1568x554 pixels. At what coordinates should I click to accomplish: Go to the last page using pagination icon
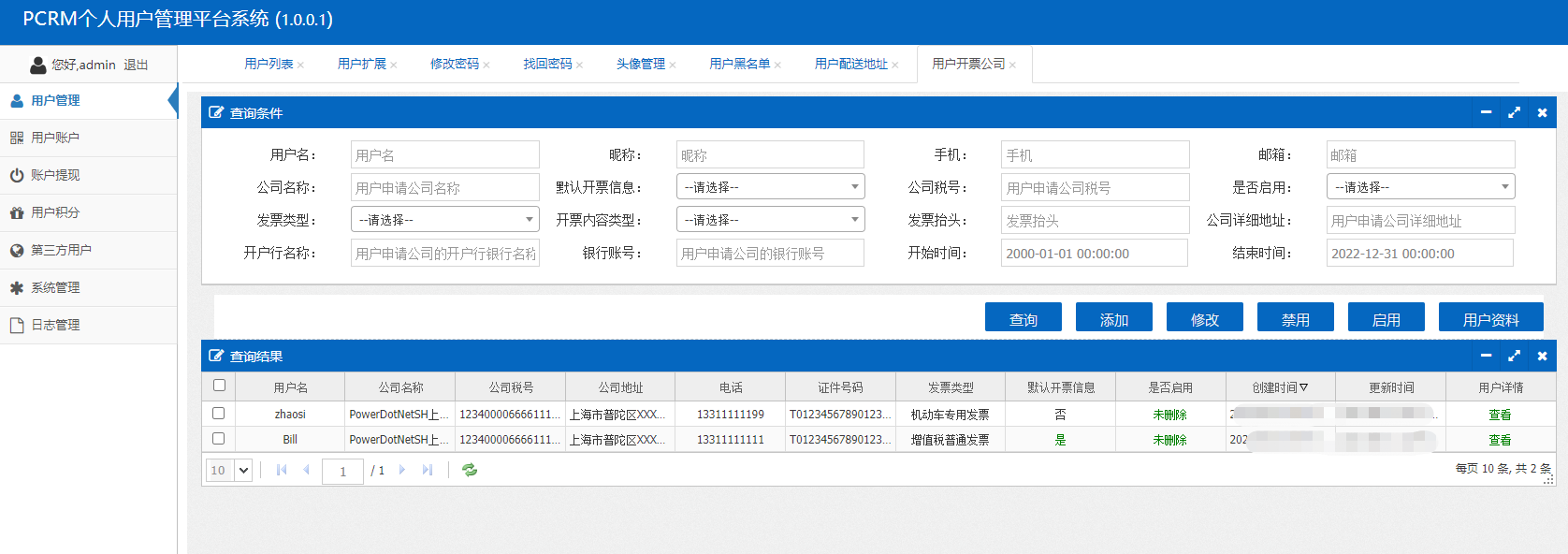(x=428, y=470)
